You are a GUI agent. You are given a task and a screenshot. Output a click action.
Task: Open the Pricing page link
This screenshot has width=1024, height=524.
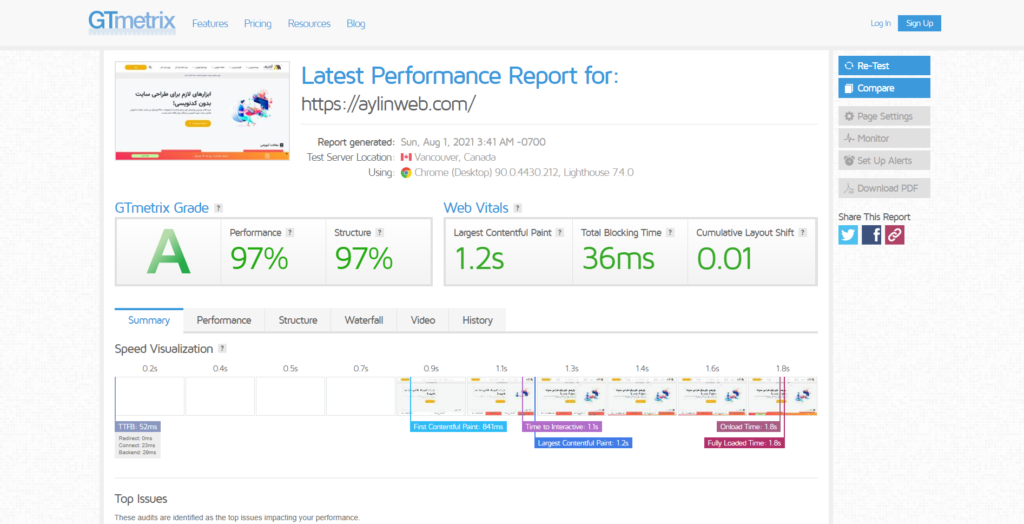[x=257, y=24]
